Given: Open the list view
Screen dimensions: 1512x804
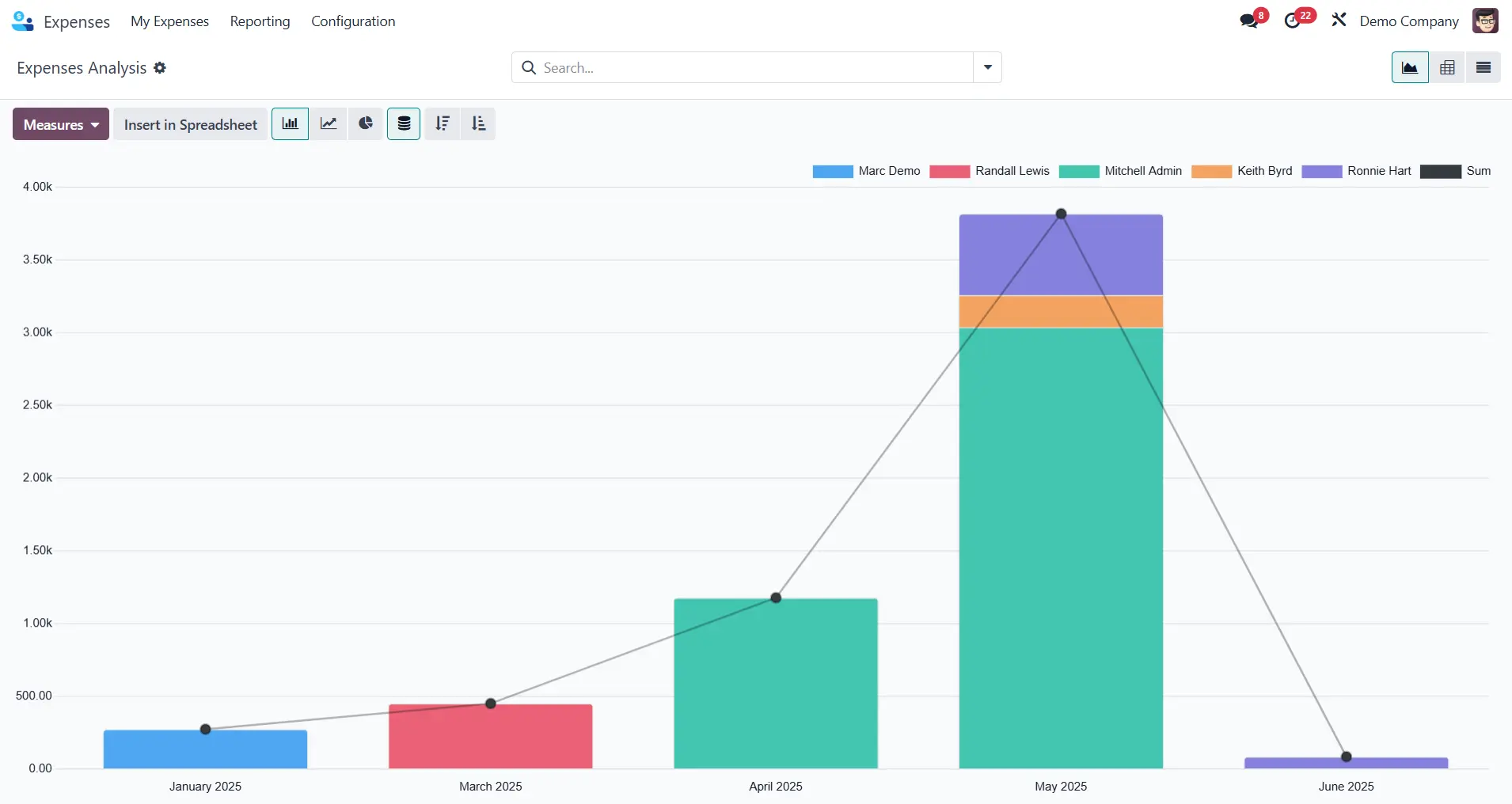Looking at the screenshot, I should 1484,68.
